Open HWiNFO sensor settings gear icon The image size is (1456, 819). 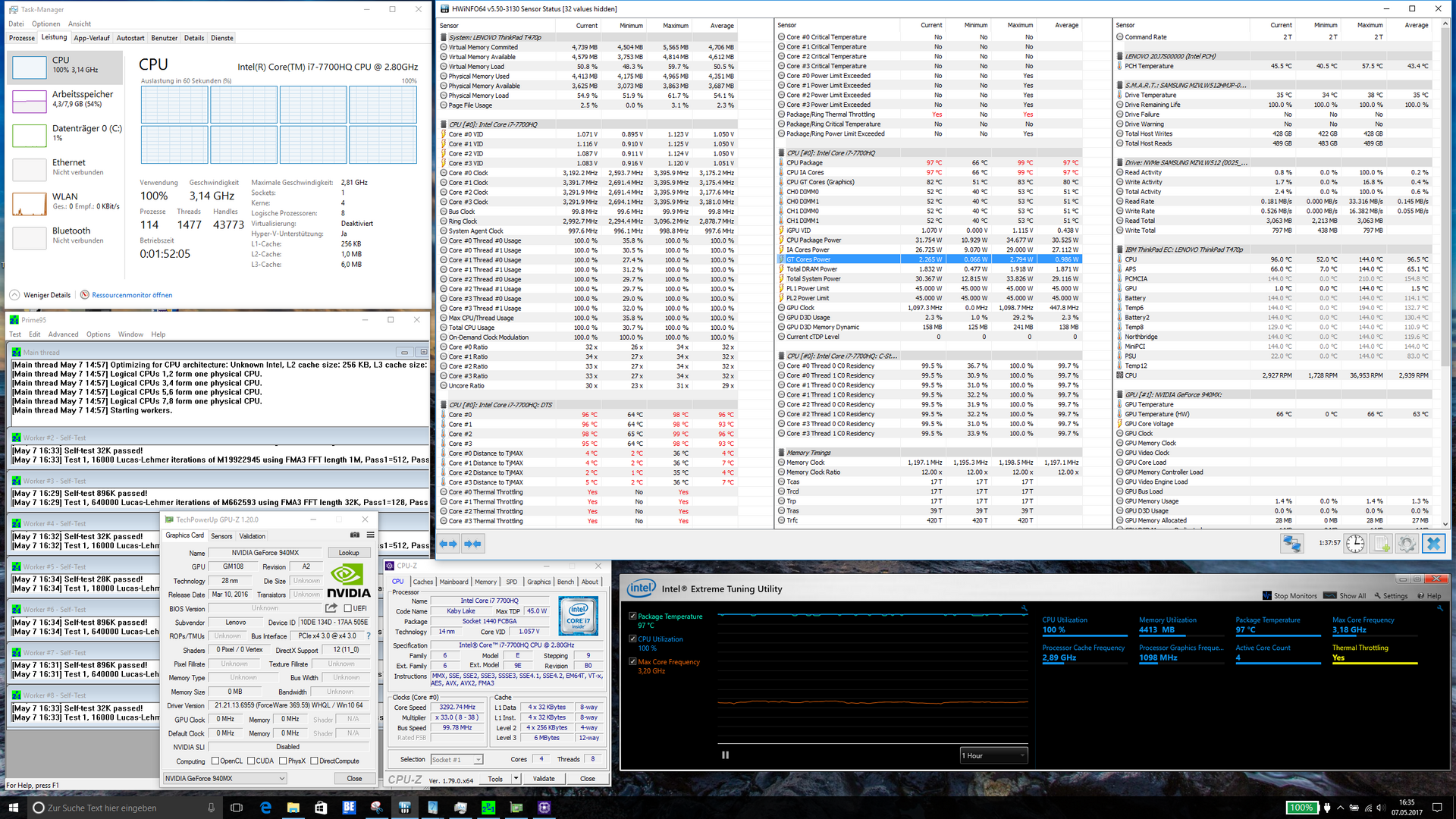click(1407, 544)
